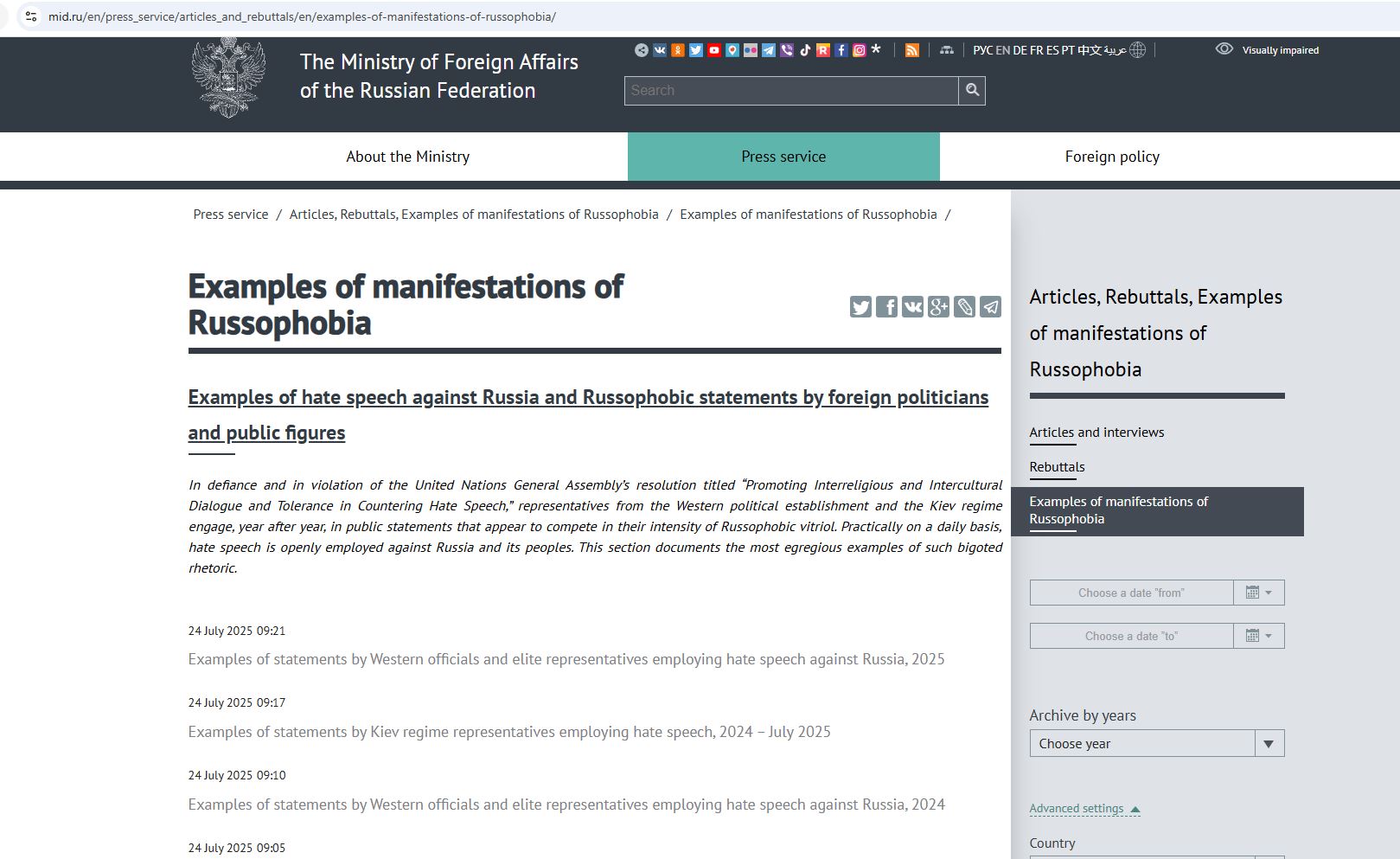Click the 24 July 2025 09:21 timestamp

pos(237,631)
